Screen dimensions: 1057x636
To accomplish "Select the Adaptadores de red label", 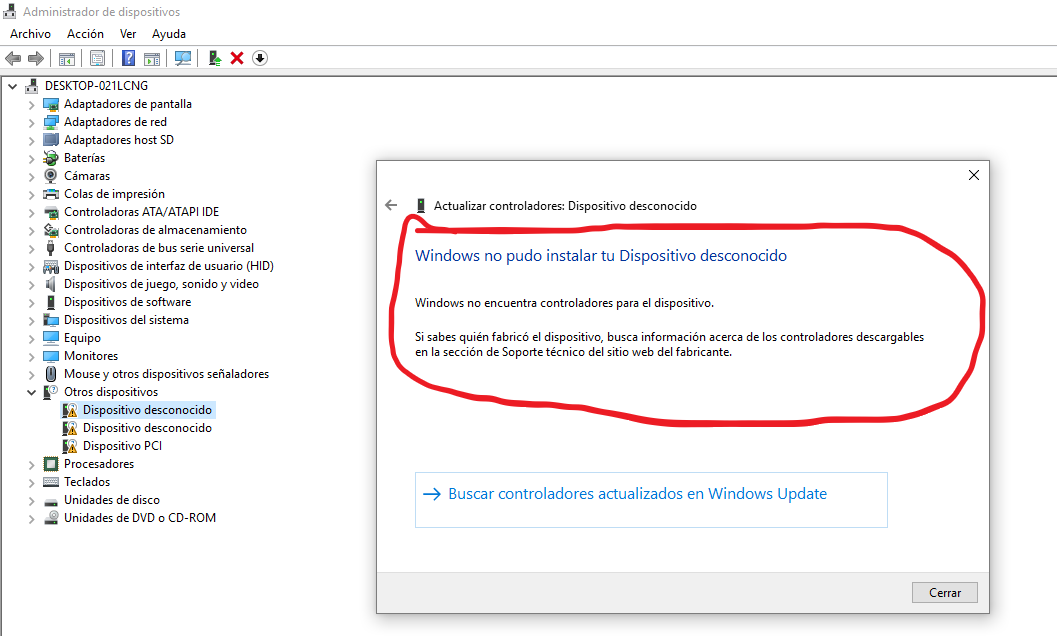I will click(115, 122).
